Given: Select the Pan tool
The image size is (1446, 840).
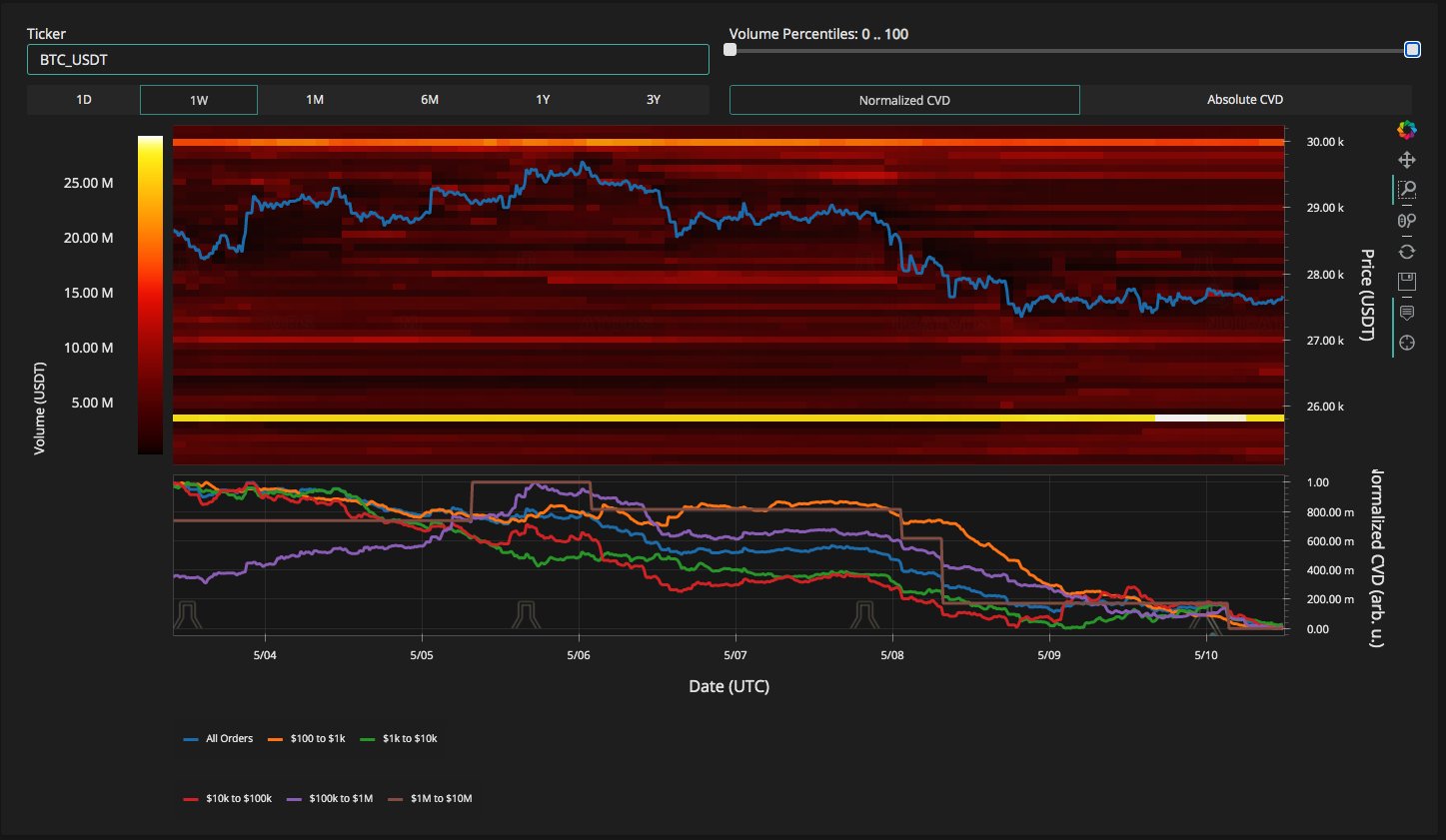Looking at the screenshot, I should coord(1406,160).
